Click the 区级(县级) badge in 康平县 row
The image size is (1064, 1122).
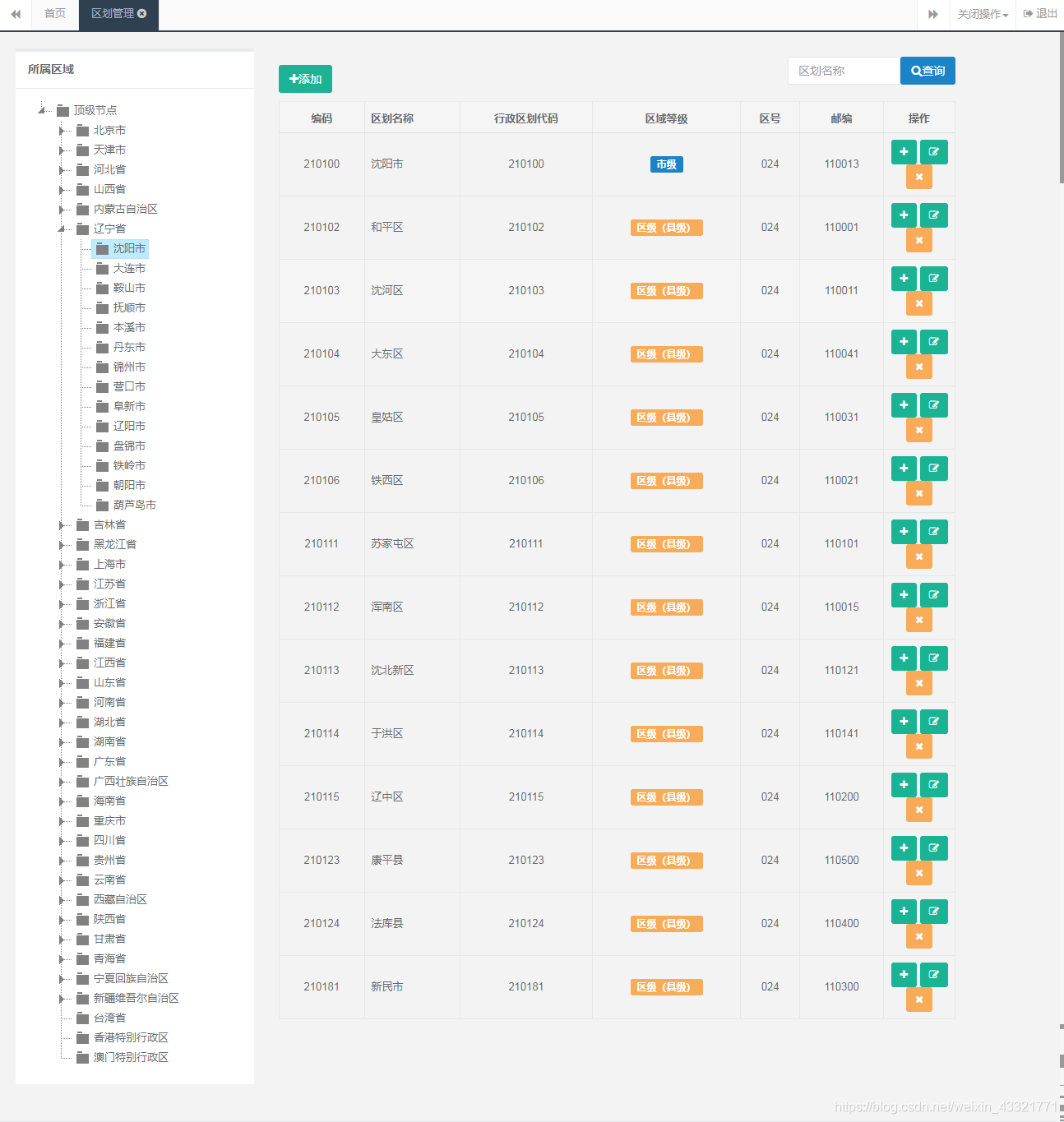tap(667, 861)
